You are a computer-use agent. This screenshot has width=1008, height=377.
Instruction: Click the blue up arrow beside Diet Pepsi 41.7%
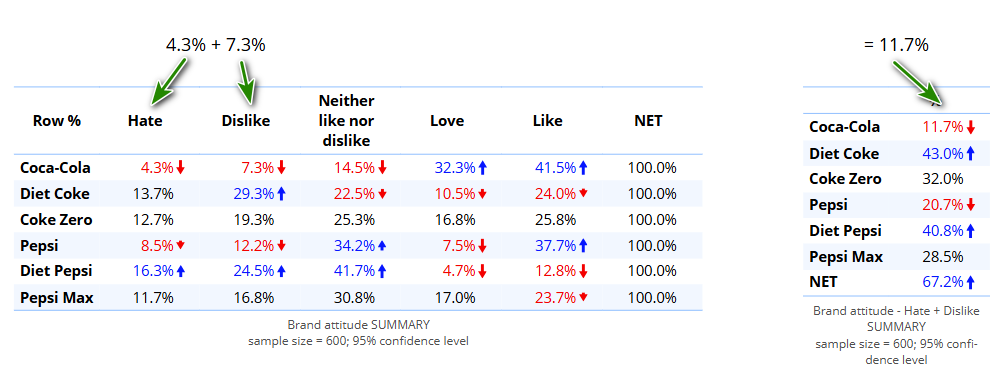(x=382, y=271)
